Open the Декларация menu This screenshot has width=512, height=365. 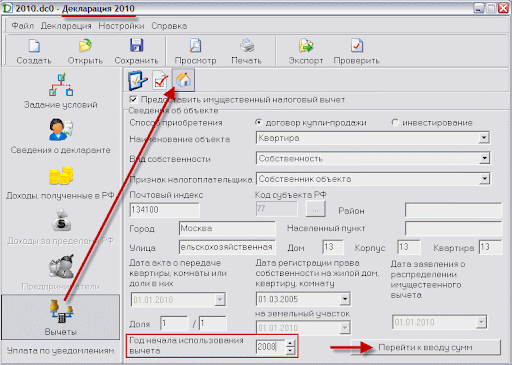[x=66, y=26]
